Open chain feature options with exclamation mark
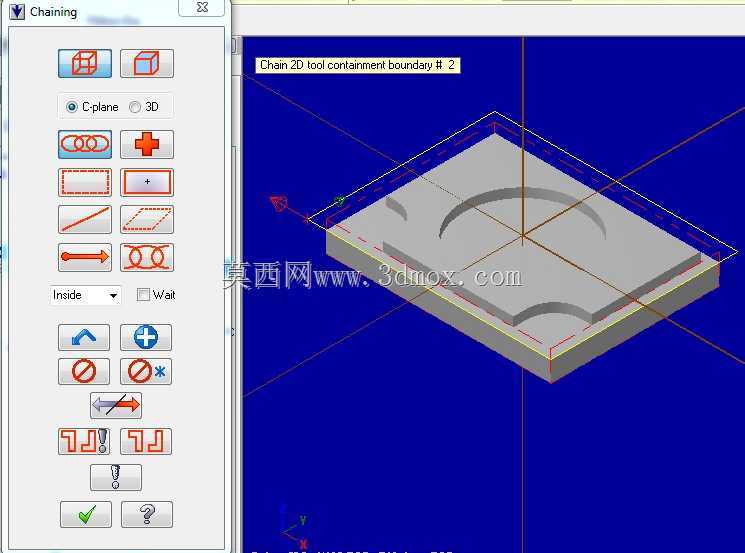The height and width of the screenshot is (553, 745). (84, 441)
